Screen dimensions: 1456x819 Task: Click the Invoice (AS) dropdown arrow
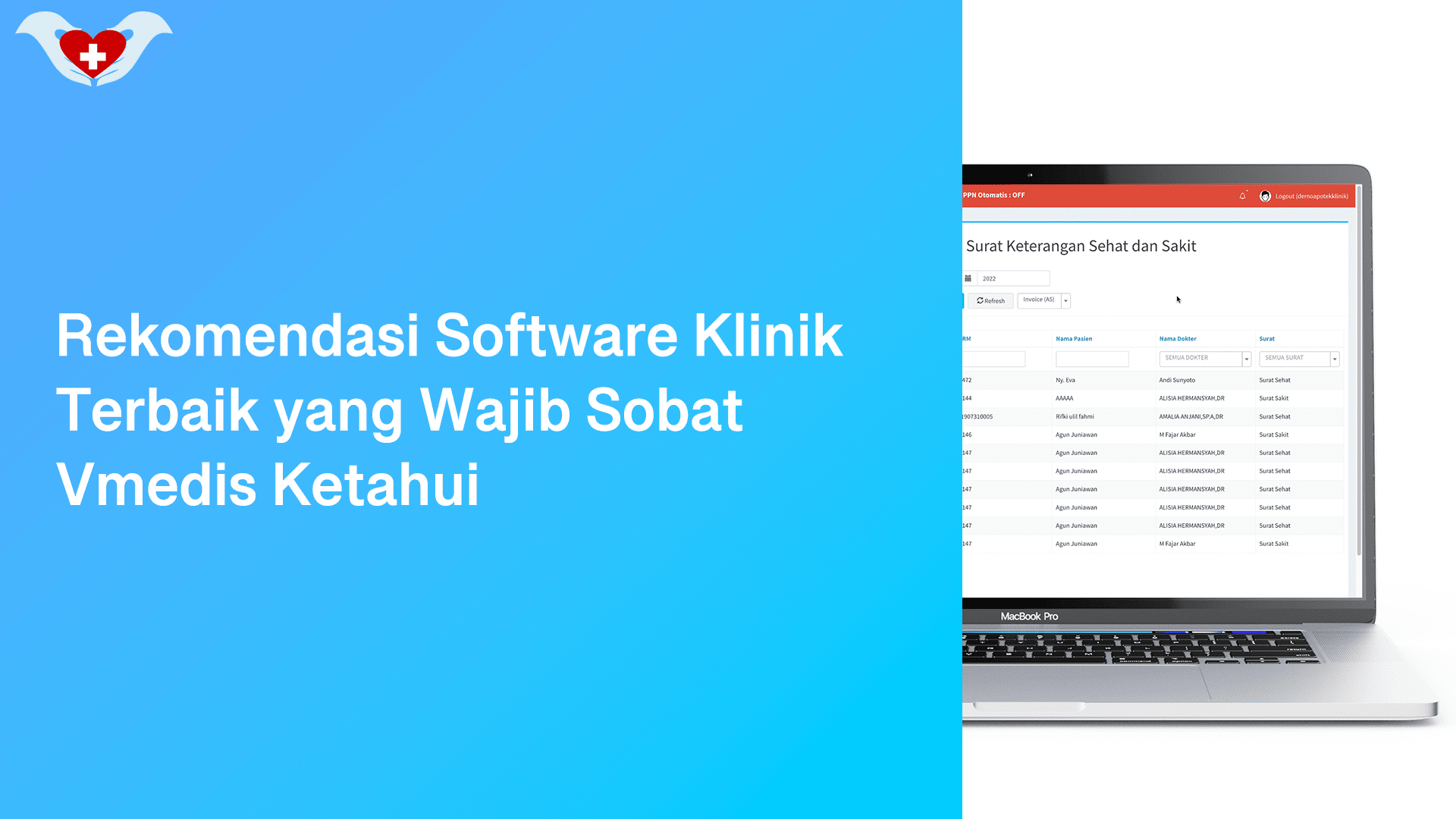pos(1067,300)
